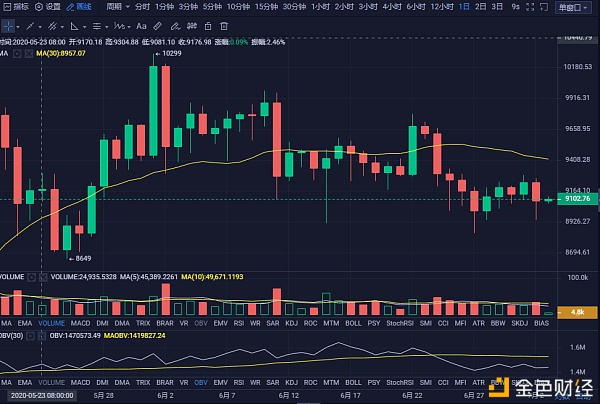Expand trend line tool options arrow
Image resolution: width=600 pixels, height=404 pixels.
tap(40, 27)
